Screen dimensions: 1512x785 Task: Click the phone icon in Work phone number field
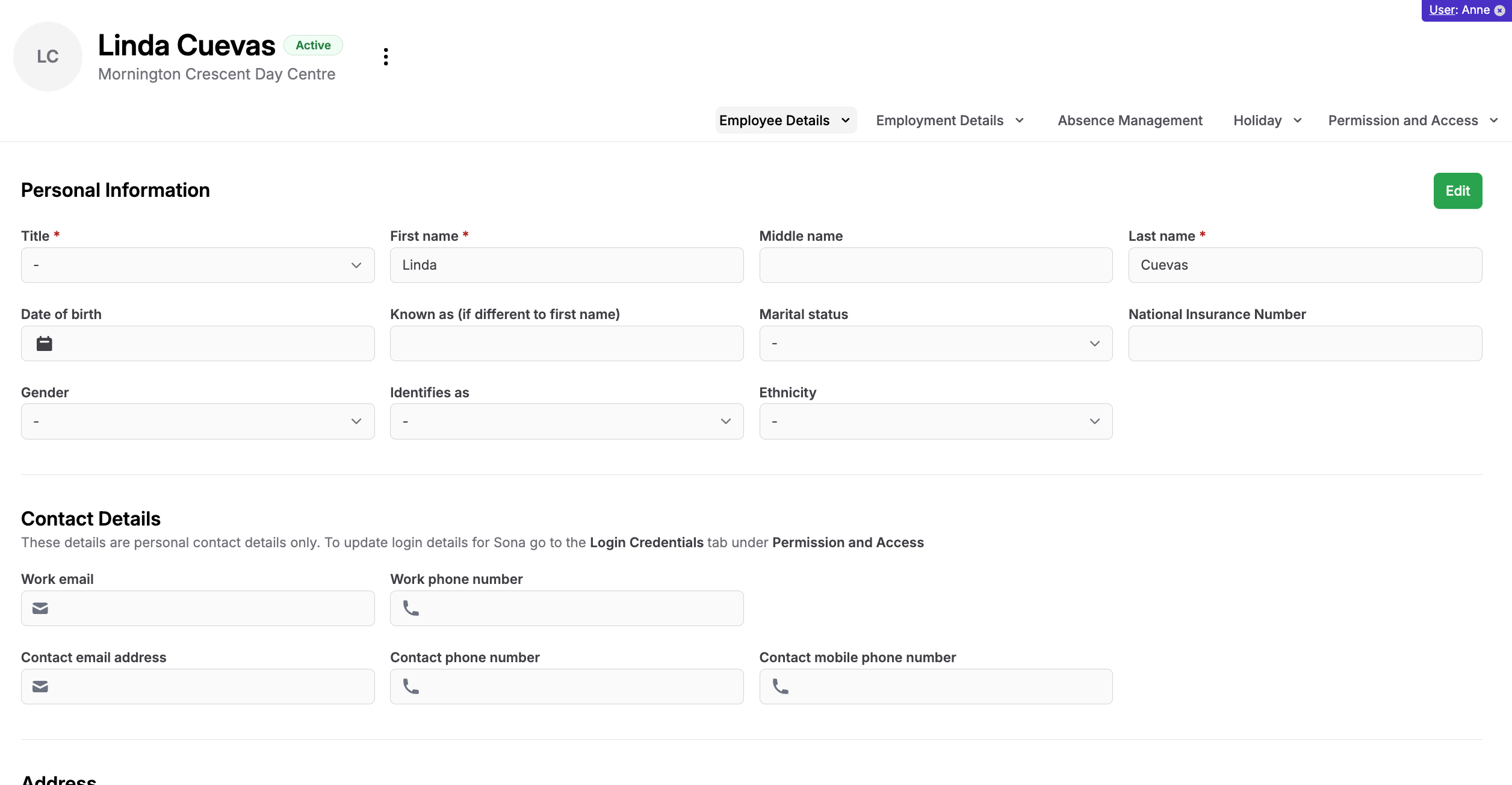411,608
